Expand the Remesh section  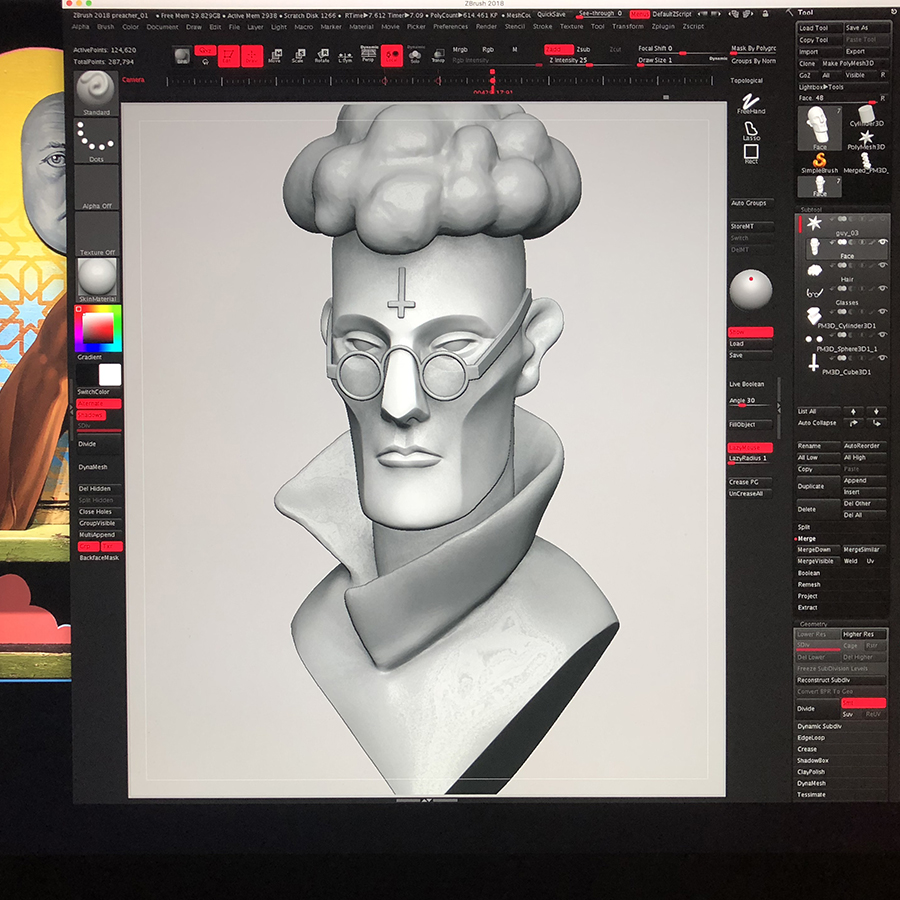(x=809, y=584)
